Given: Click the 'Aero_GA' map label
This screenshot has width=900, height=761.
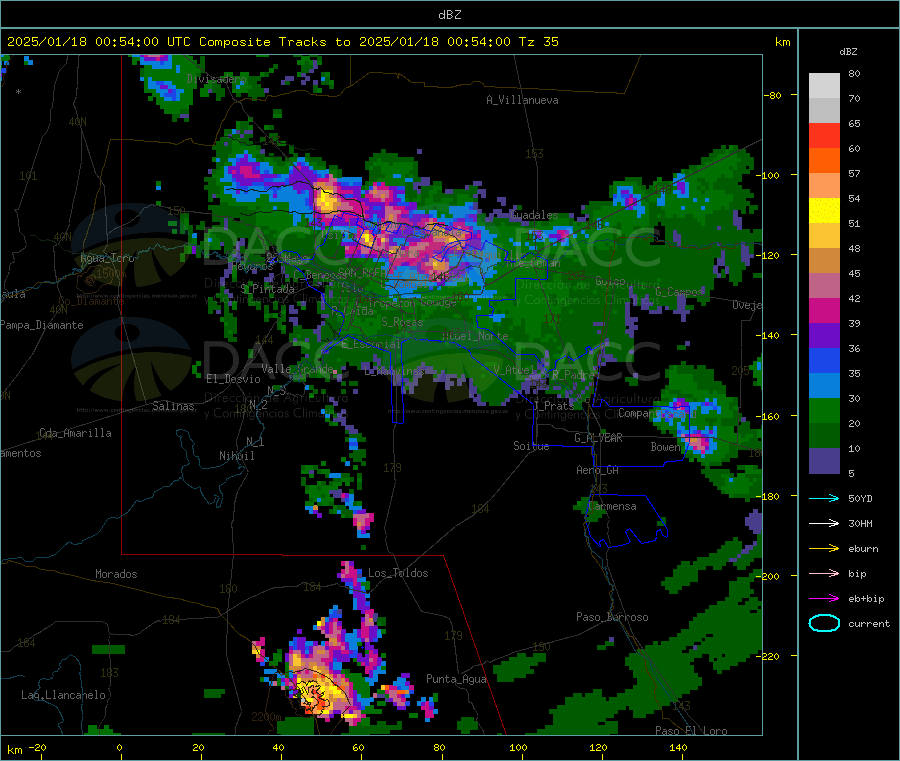Looking at the screenshot, I should pyautogui.click(x=598, y=471).
